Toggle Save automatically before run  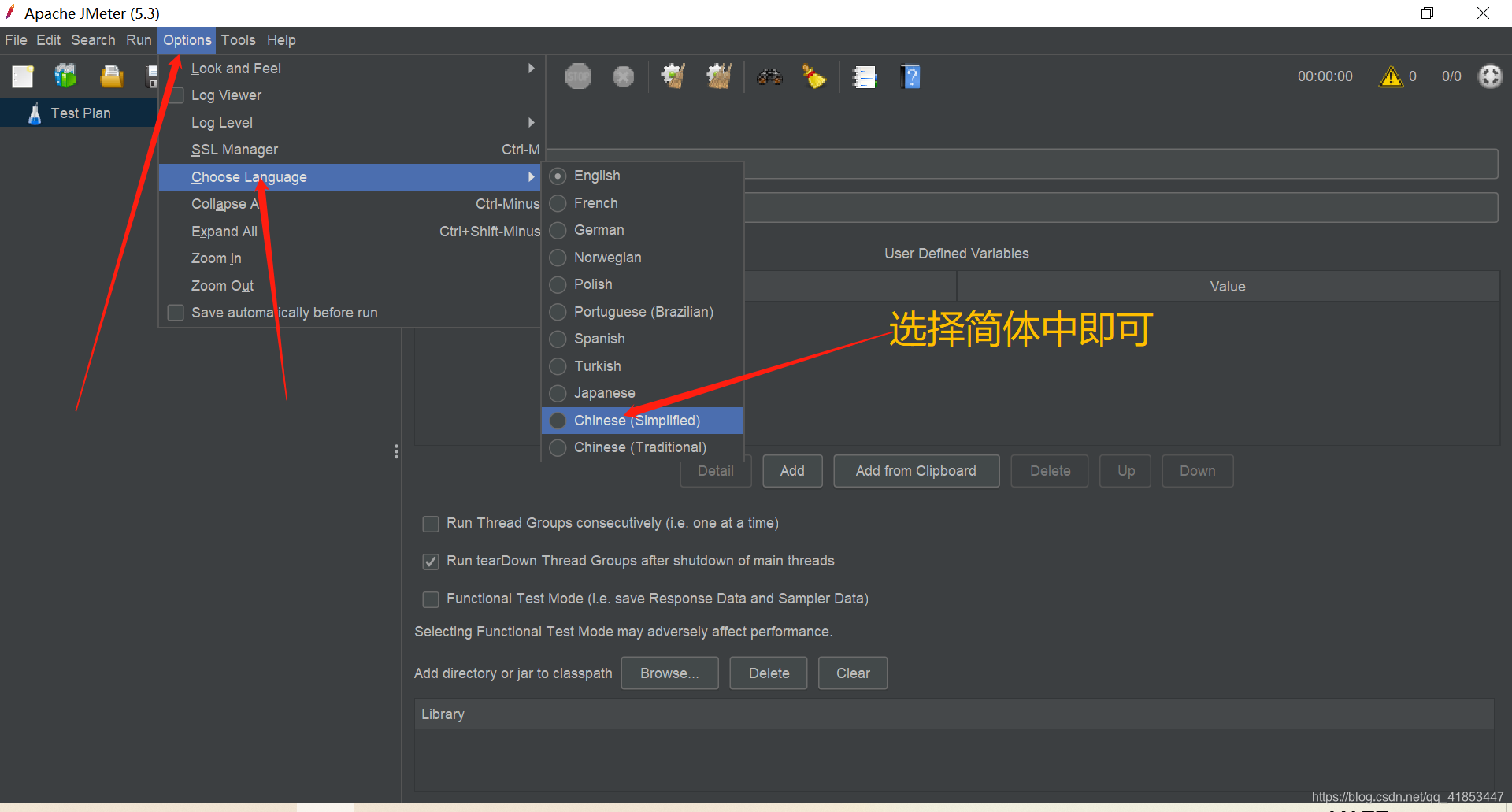[x=176, y=313]
